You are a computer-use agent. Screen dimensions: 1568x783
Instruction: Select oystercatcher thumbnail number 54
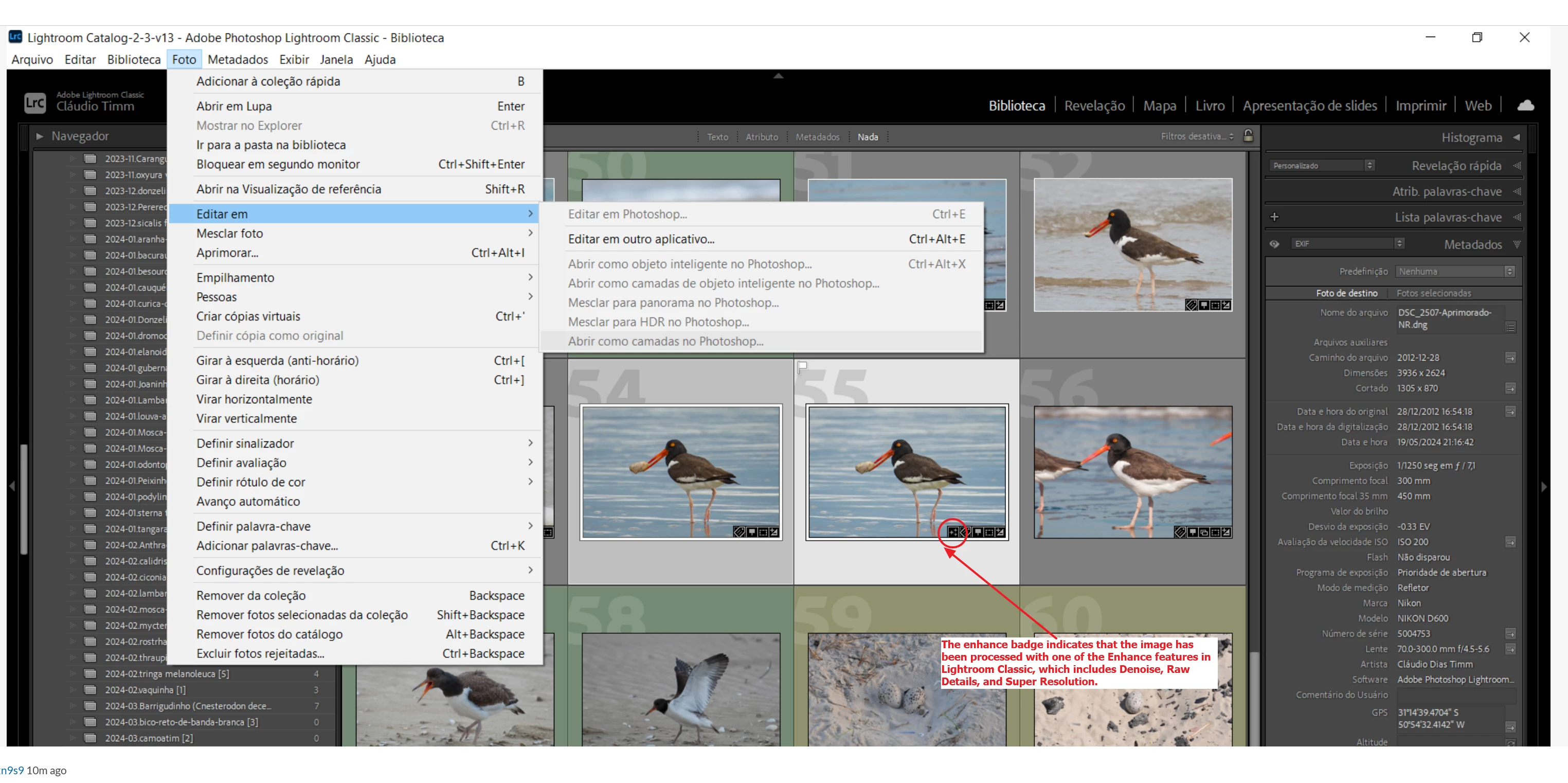(x=680, y=472)
